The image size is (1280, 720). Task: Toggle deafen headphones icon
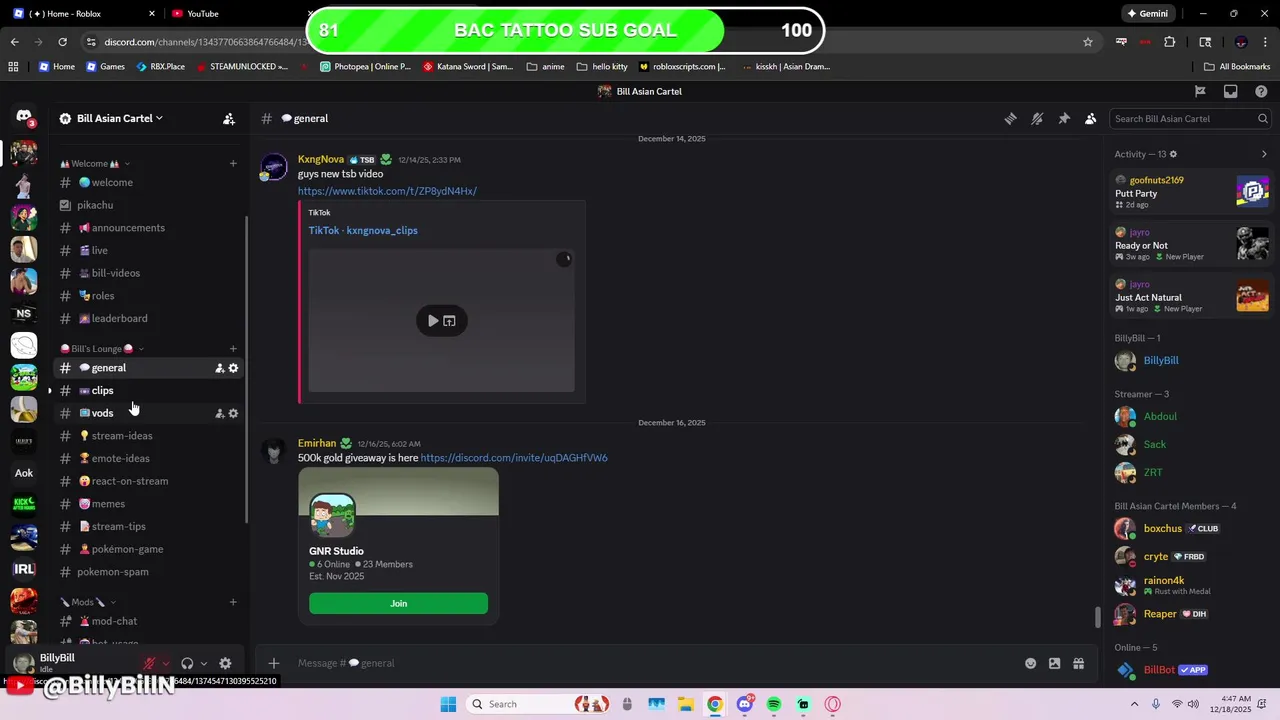tap(187, 663)
